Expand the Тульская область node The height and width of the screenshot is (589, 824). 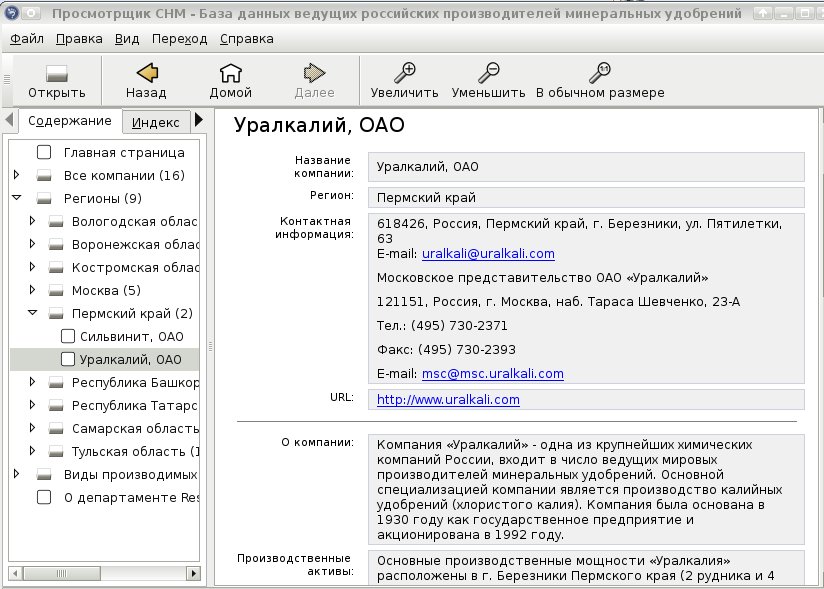tap(32, 451)
